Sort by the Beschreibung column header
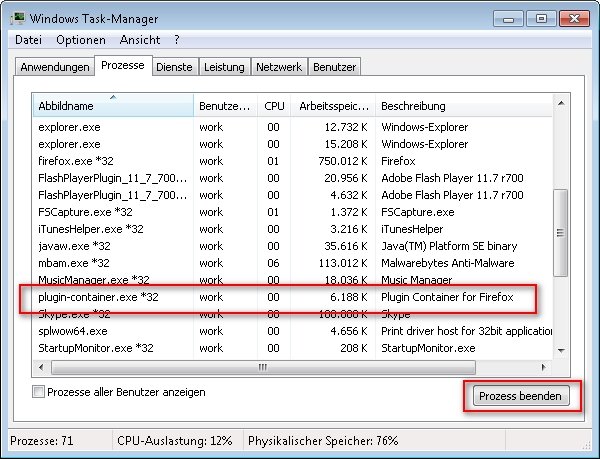The image size is (600, 459). point(464,106)
